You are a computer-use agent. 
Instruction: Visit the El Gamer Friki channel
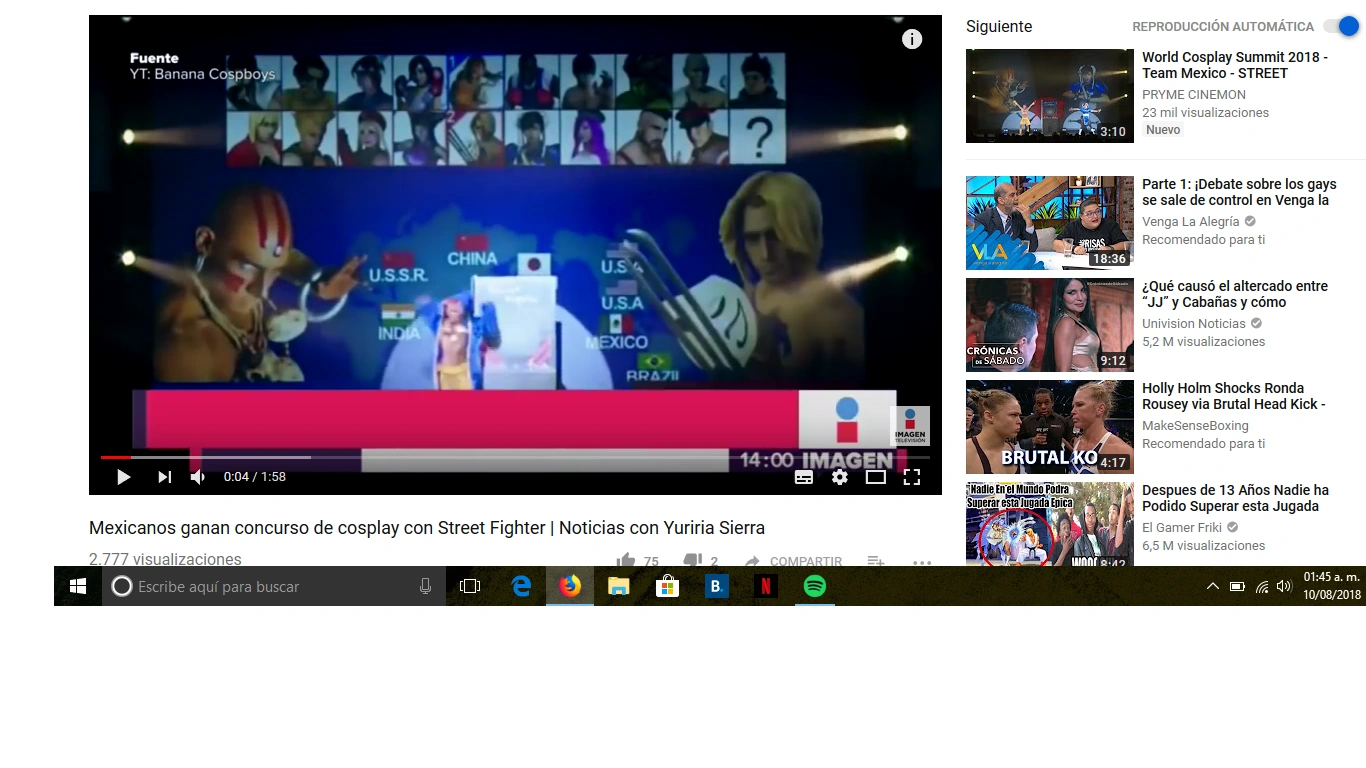(x=1182, y=528)
